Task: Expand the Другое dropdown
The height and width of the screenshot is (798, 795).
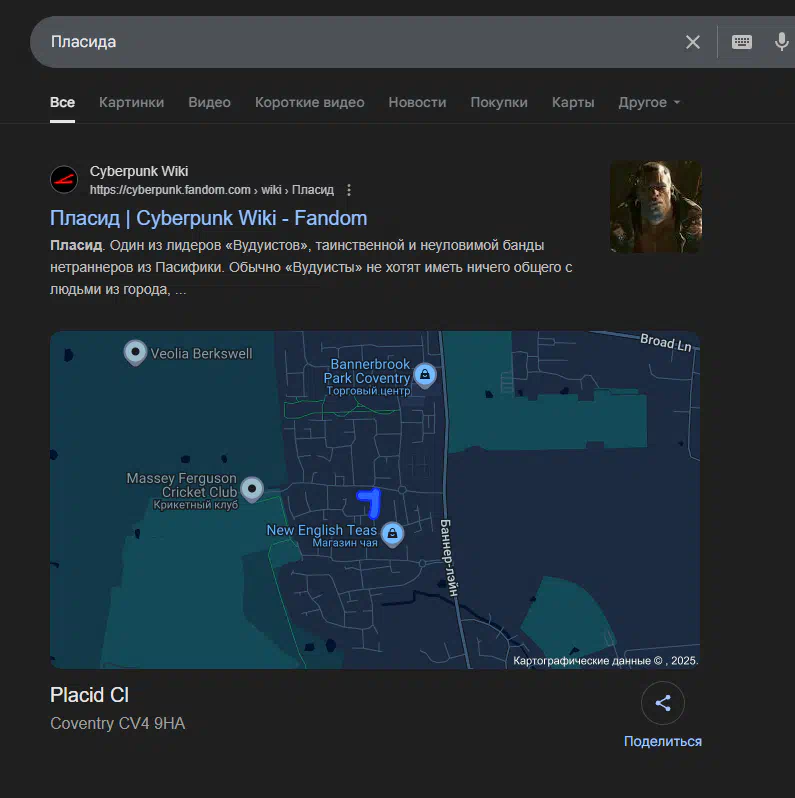Action: (649, 102)
